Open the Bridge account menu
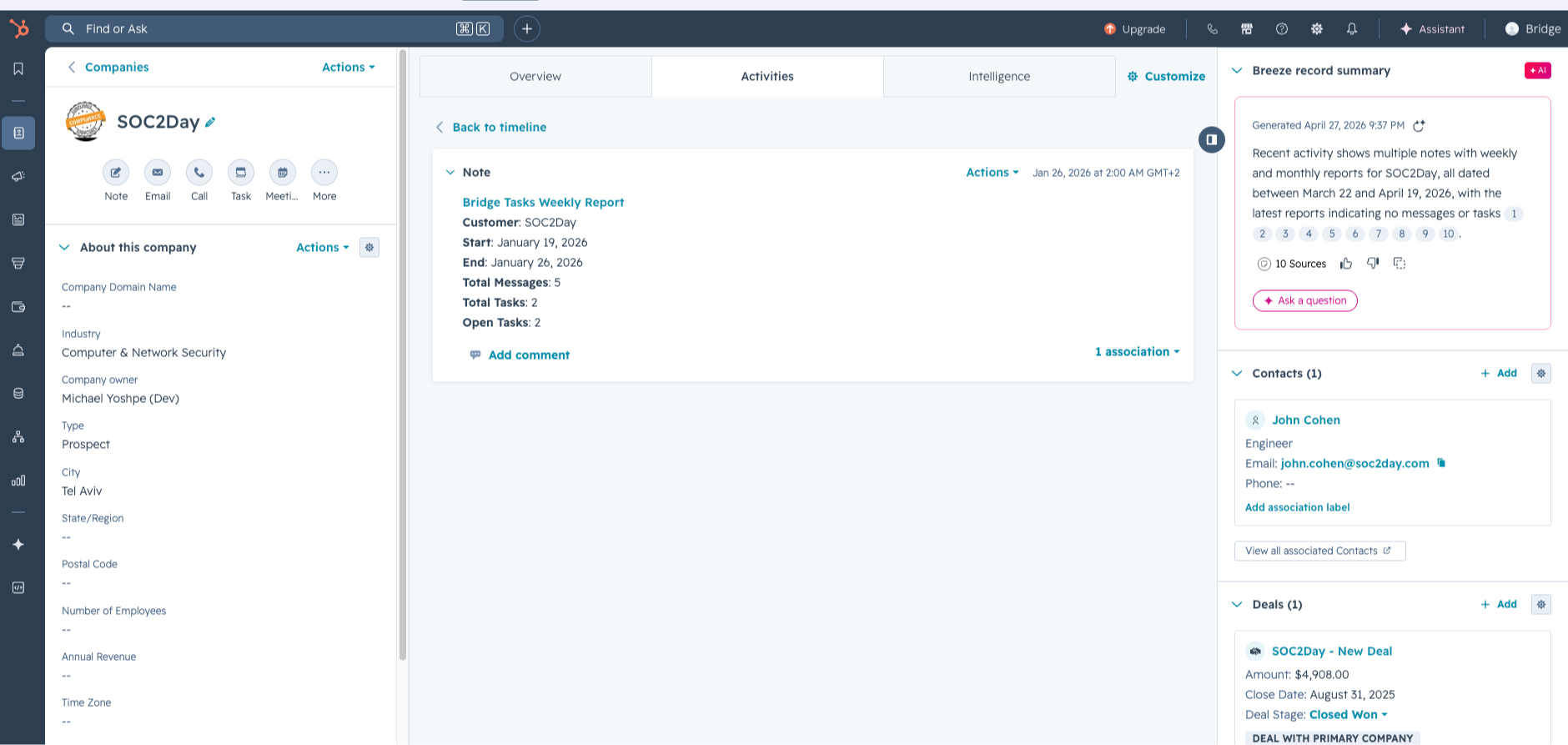Image resolution: width=1568 pixels, height=745 pixels. pos(1533,28)
